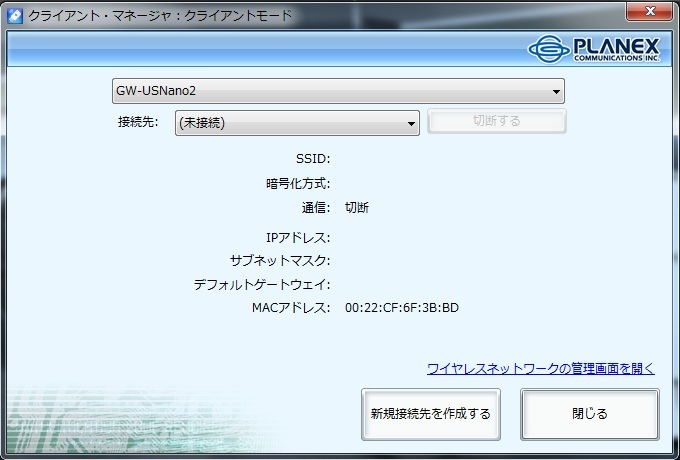
Task: Click the SSID: label
Action: (313, 159)
